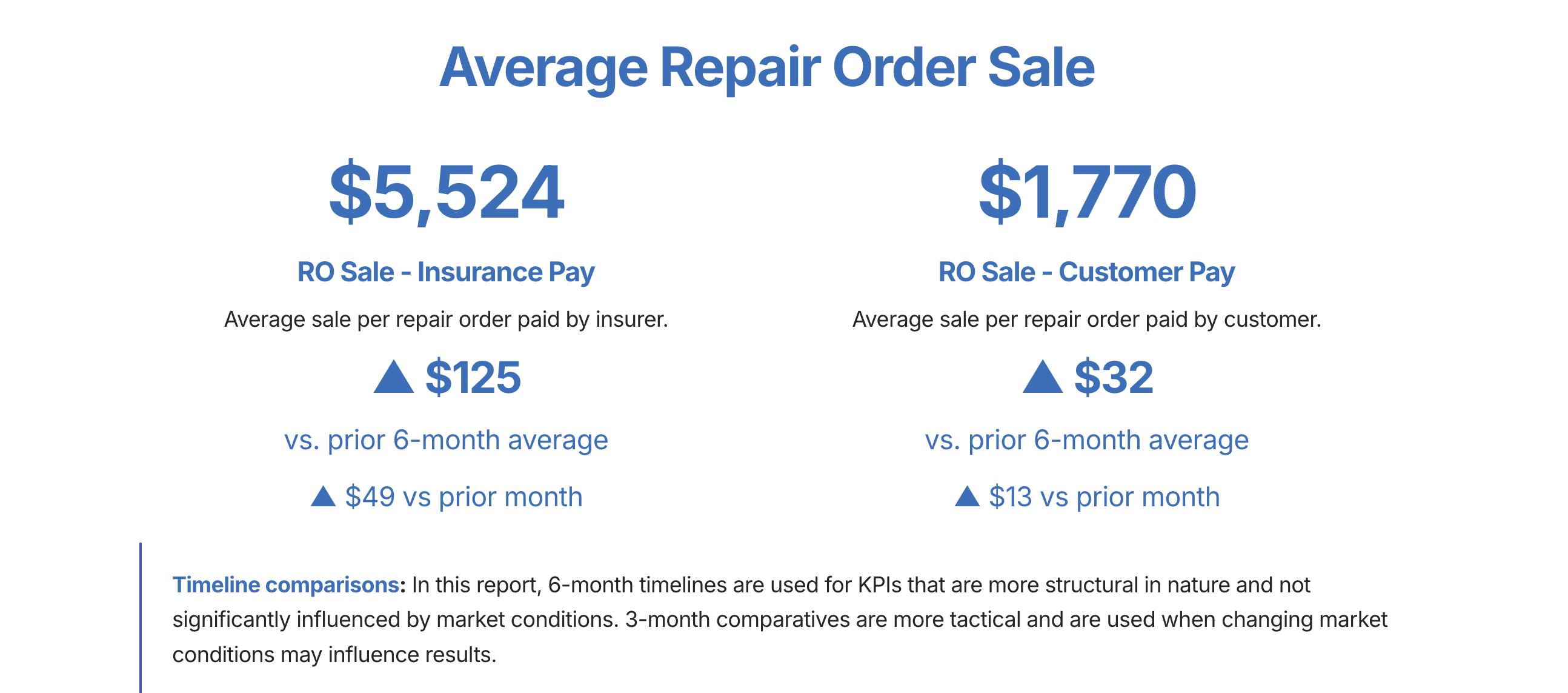Select the $5,524 insurance pay figure
1568x693 pixels.
point(446,192)
